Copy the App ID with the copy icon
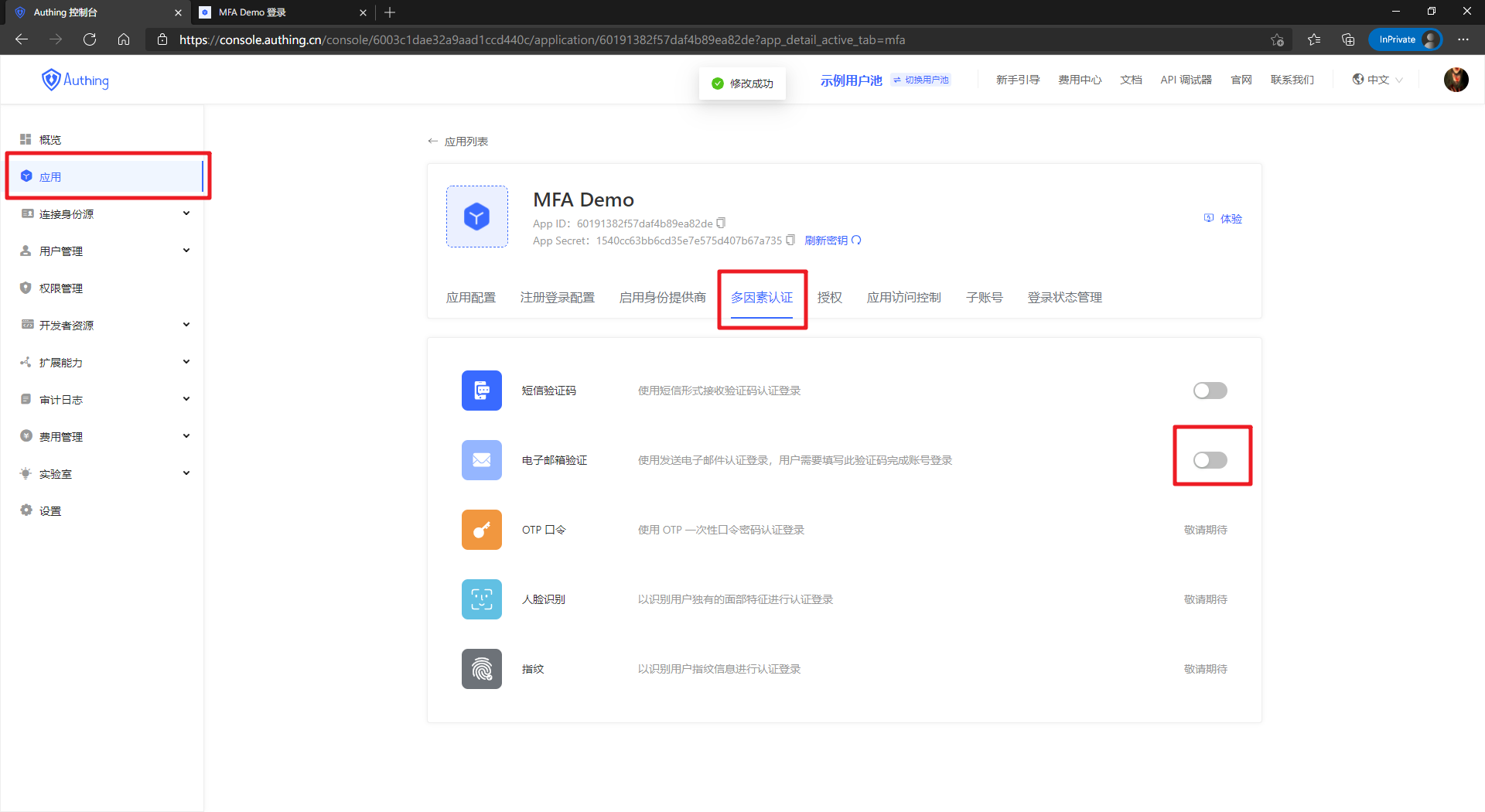Screen dimensions: 1485x812 pos(721,223)
